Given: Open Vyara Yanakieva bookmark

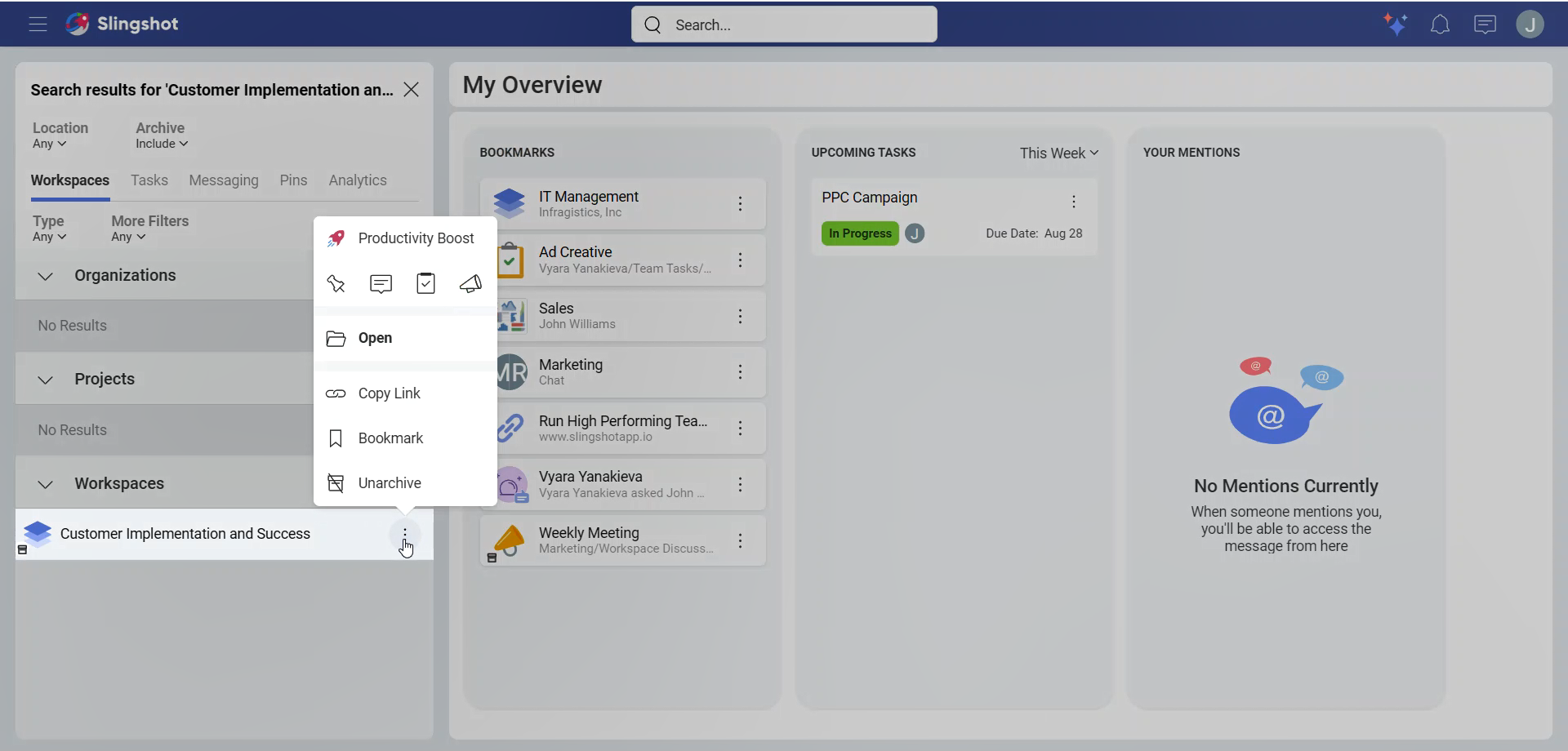Looking at the screenshot, I should pos(622,485).
